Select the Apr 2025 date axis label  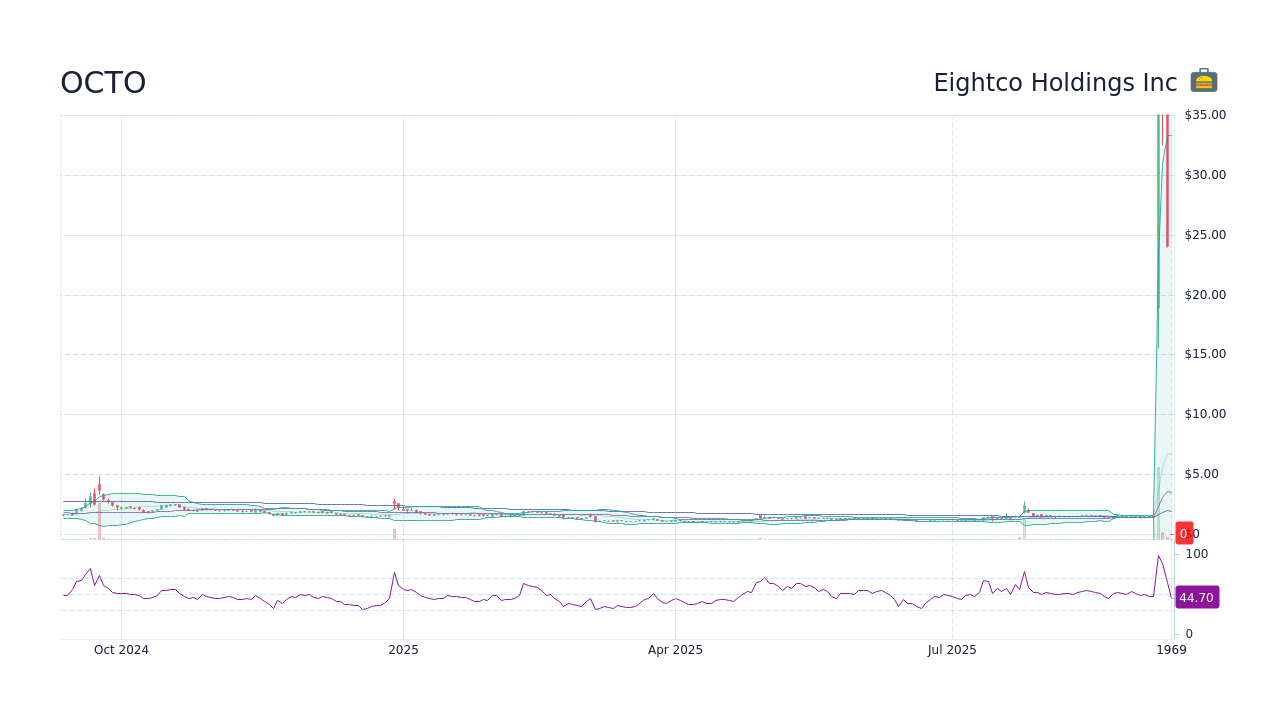[675, 649]
